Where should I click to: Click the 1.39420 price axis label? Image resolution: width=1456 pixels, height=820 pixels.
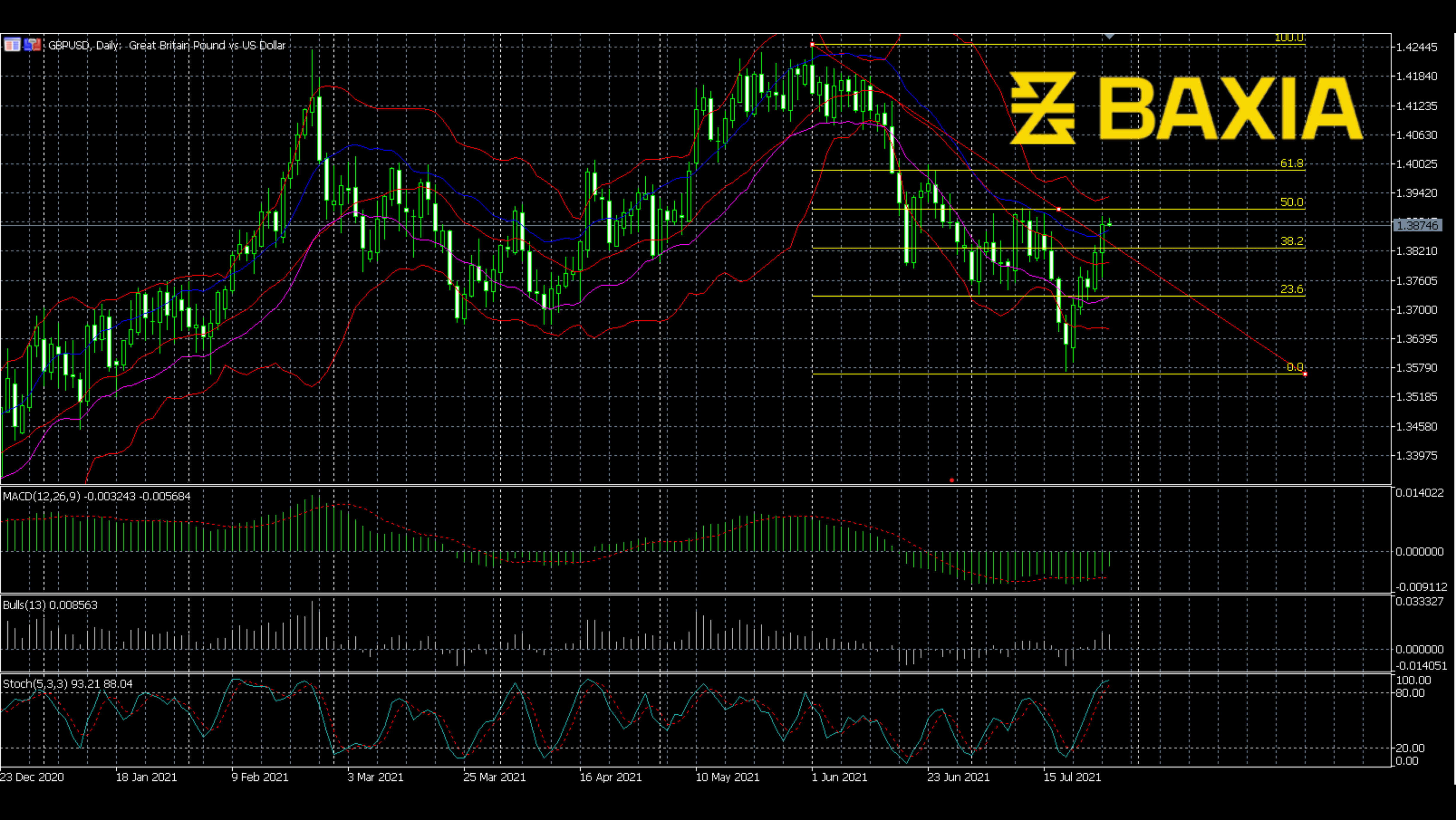tap(1416, 193)
